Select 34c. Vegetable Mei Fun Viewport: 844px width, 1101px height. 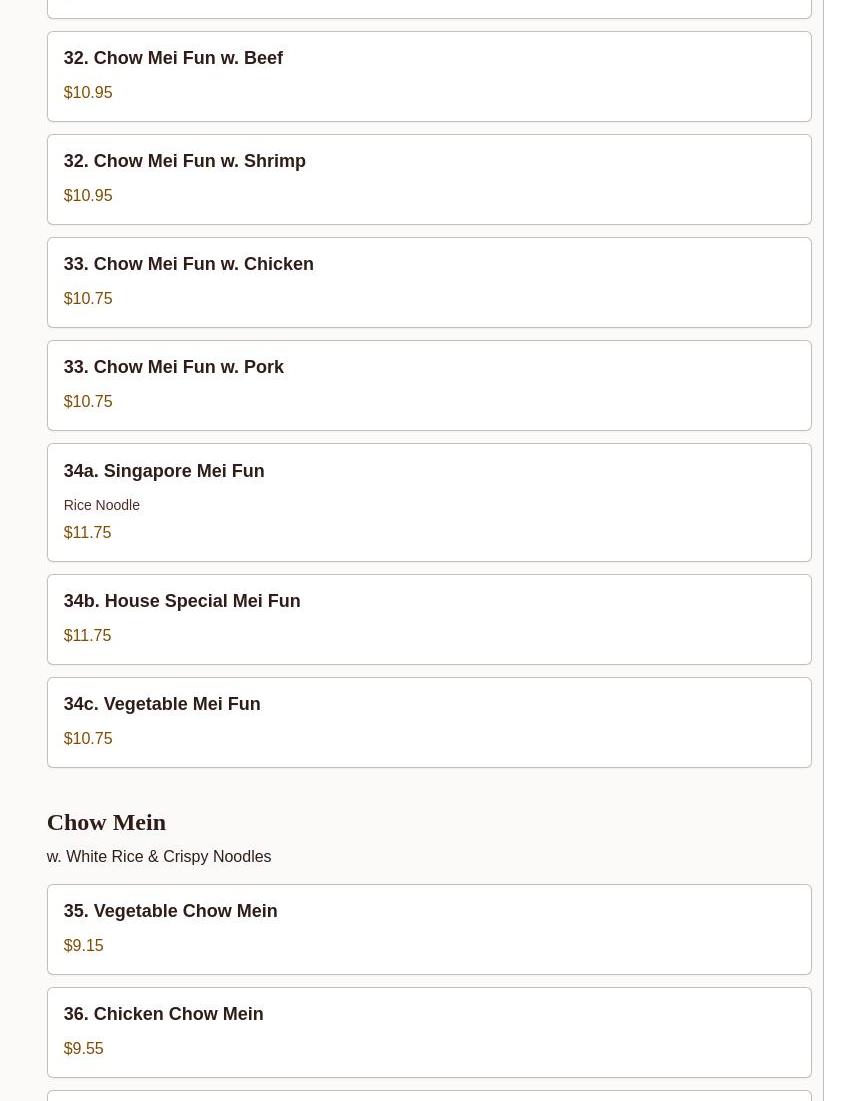coord(429,723)
